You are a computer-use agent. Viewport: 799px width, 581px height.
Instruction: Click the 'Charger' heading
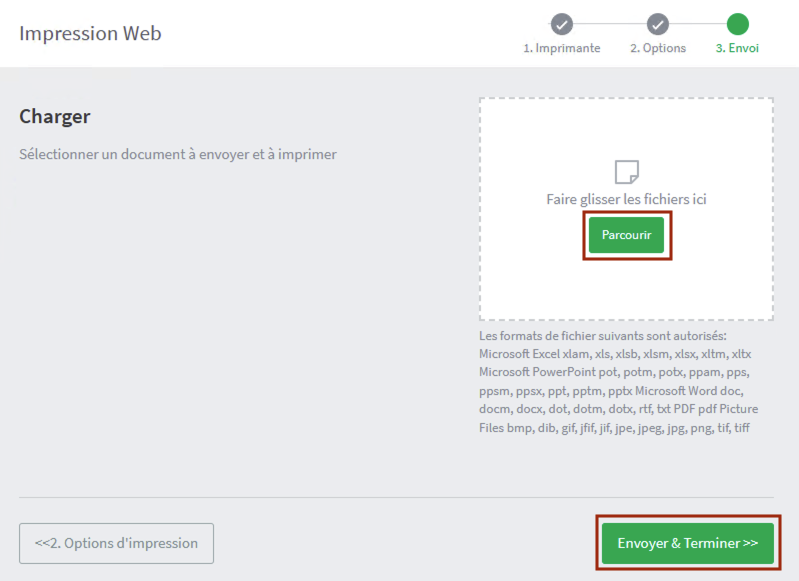pos(55,117)
